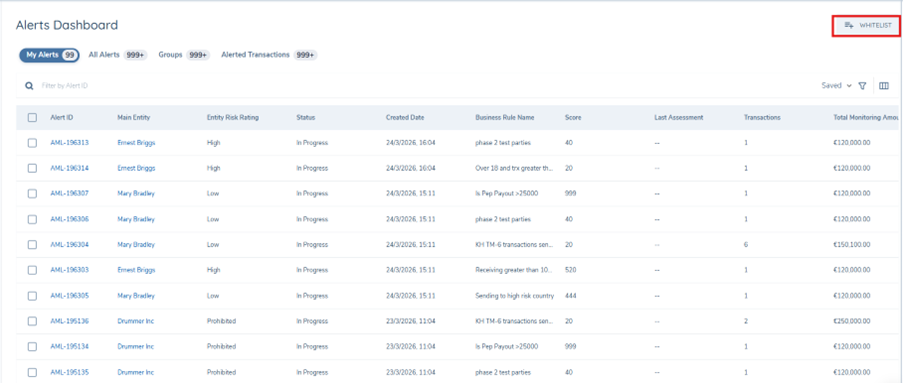903x383 pixels.
Task: Check the box for AML-195134
Action: pyautogui.click(x=32, y=347)
